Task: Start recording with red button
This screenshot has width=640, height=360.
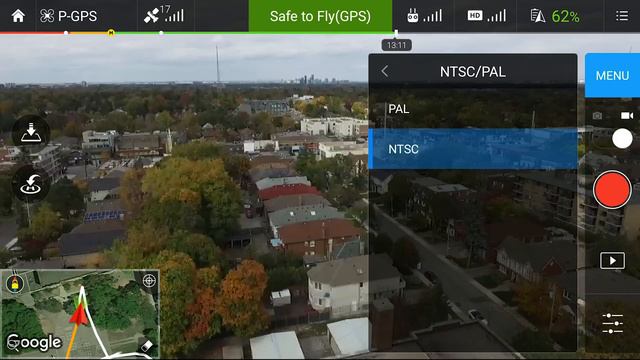Action: pos(611,190)
